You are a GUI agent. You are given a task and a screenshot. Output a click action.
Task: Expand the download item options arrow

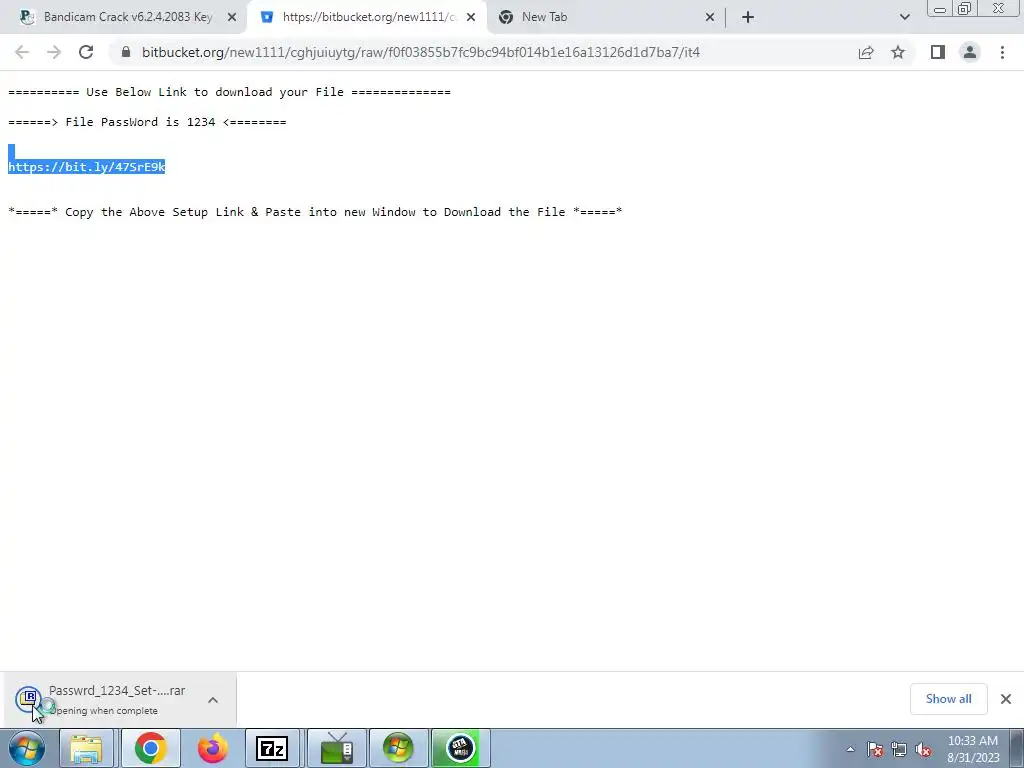[213, 700]
